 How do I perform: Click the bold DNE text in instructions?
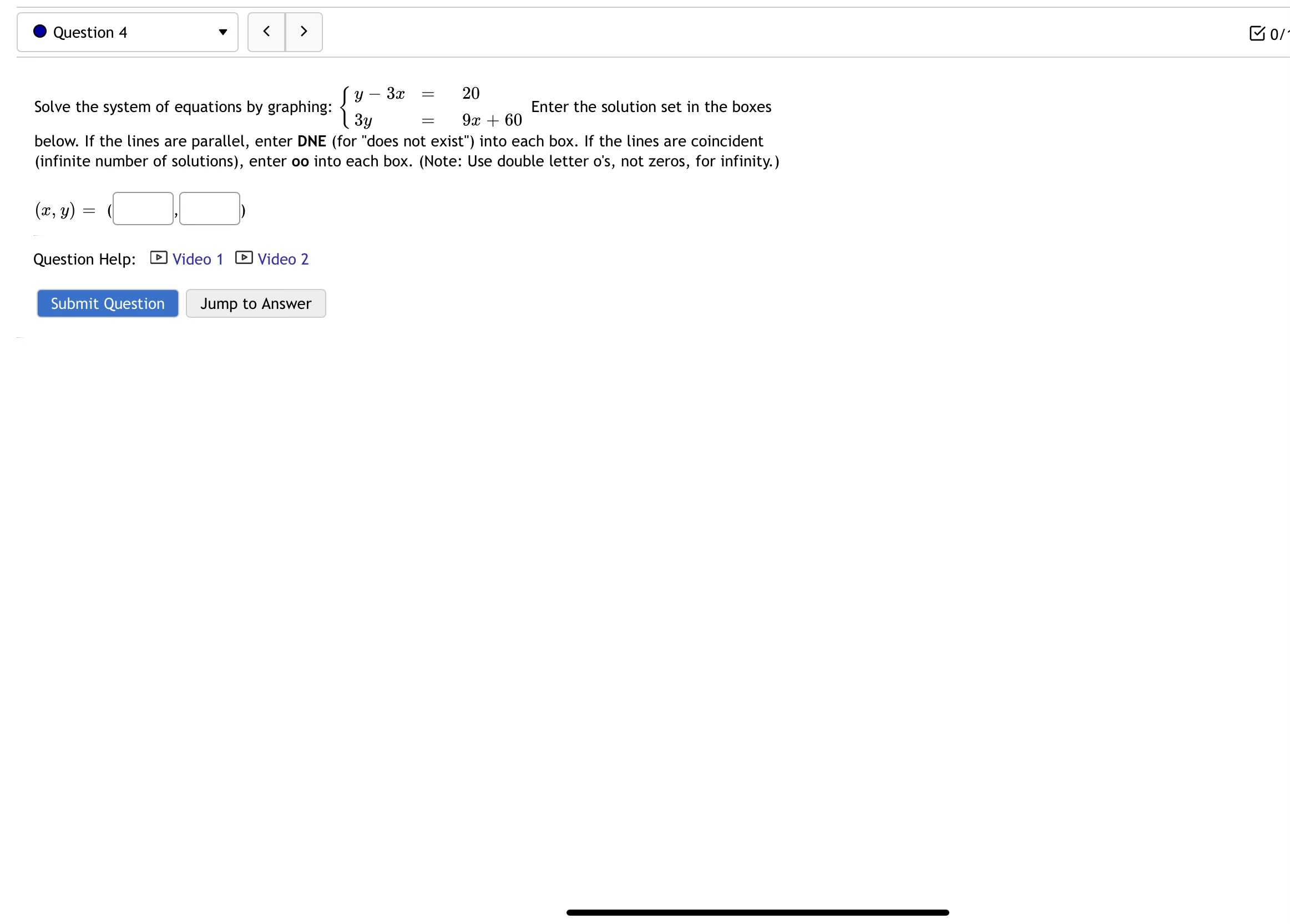pyautogui.click(x=312, y=141)
